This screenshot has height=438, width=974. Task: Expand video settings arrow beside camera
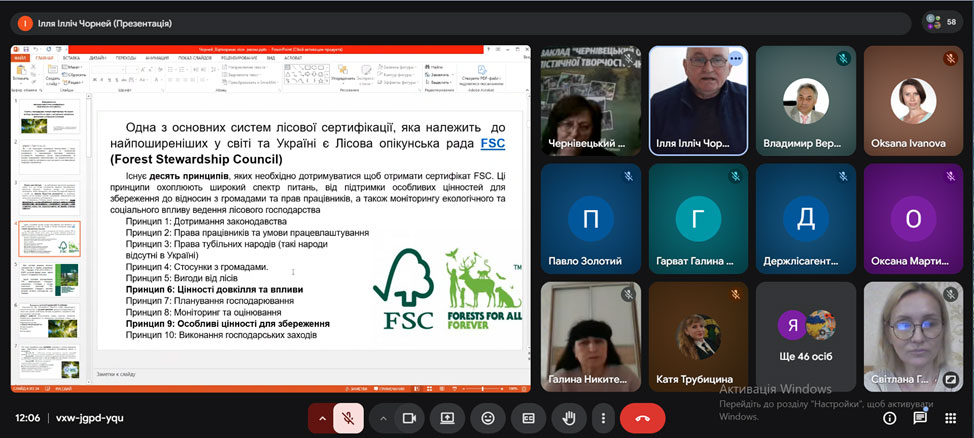point(382,418)
